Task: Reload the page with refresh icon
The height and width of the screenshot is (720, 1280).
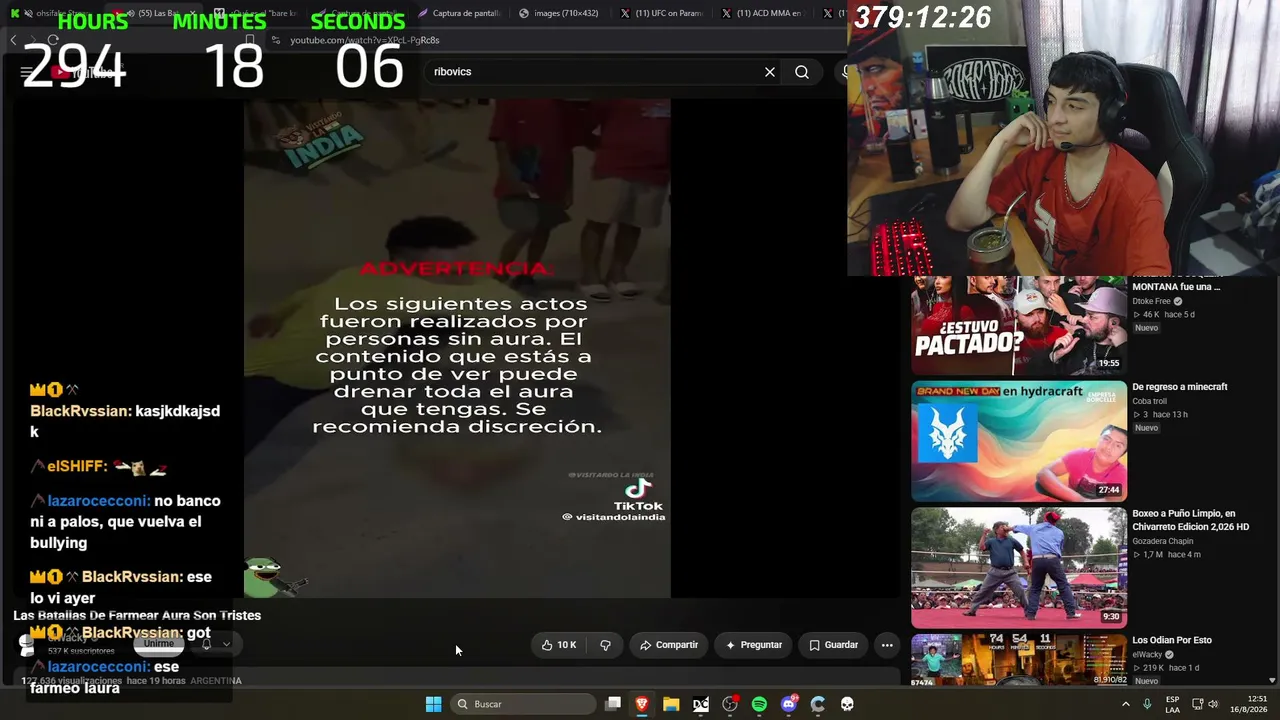Action: [x=53, y=40]
